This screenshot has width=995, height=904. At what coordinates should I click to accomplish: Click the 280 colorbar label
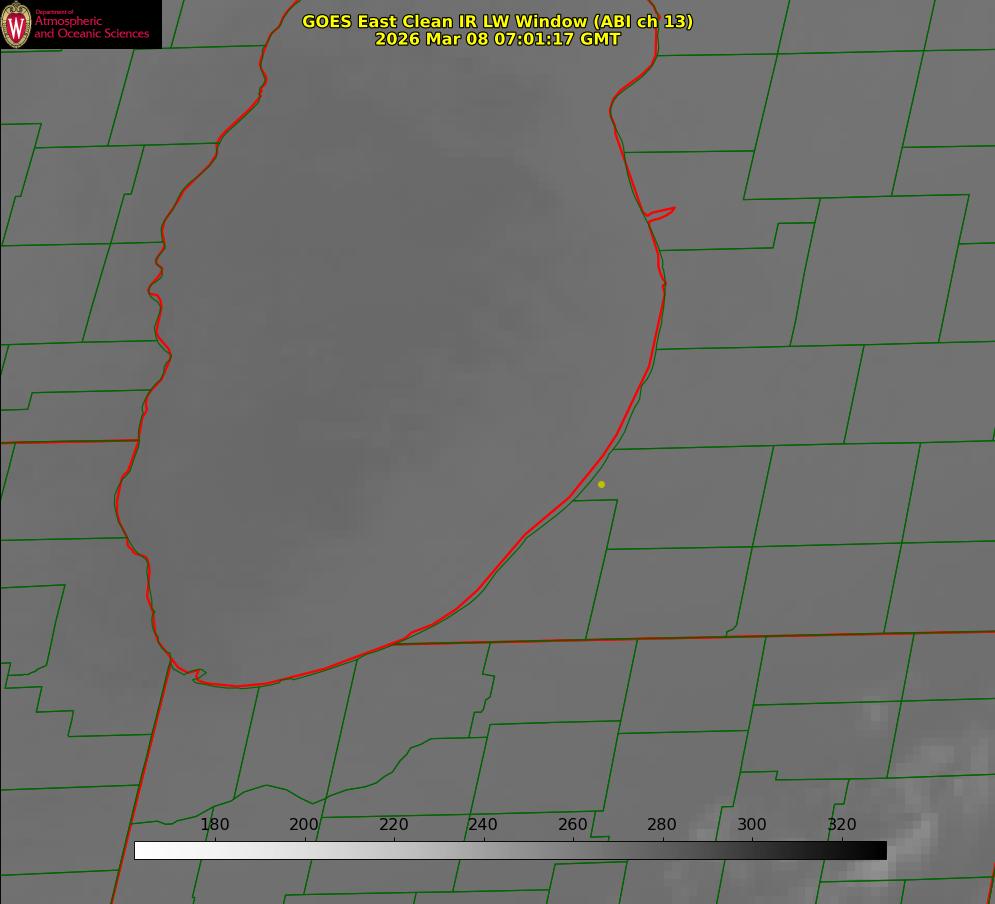(662, 824)
